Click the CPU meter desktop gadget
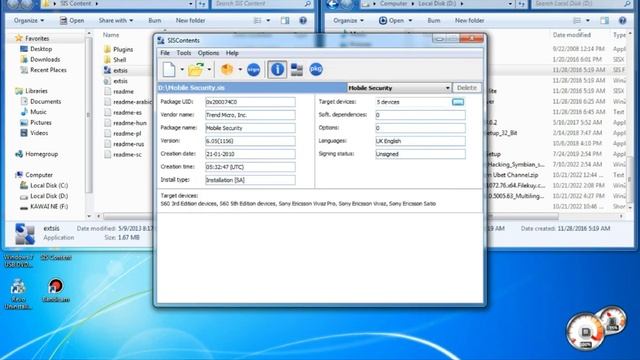This screenshot has width=640, height=360. [586, 331]
